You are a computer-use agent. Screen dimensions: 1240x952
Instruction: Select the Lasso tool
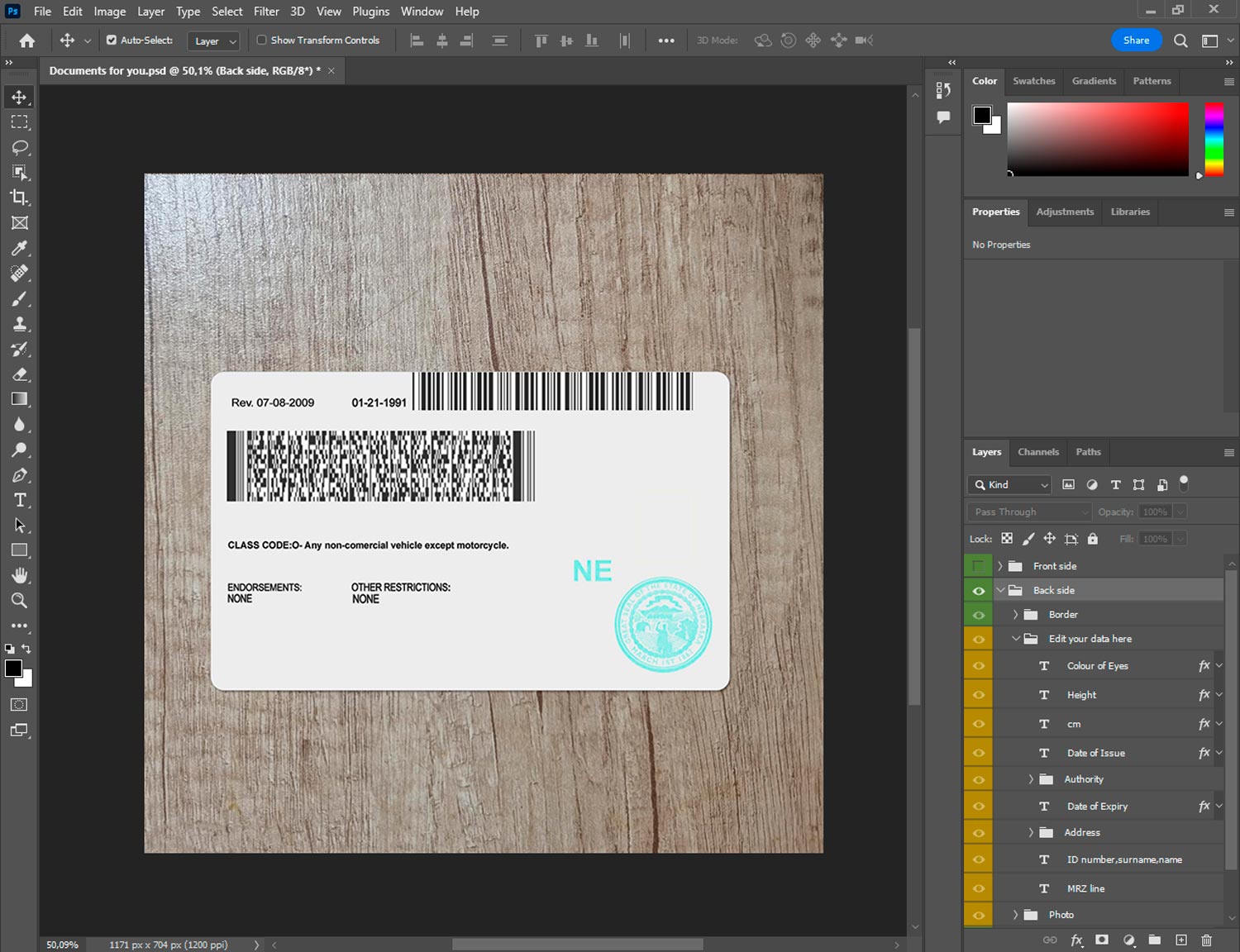tap(20, 148)
